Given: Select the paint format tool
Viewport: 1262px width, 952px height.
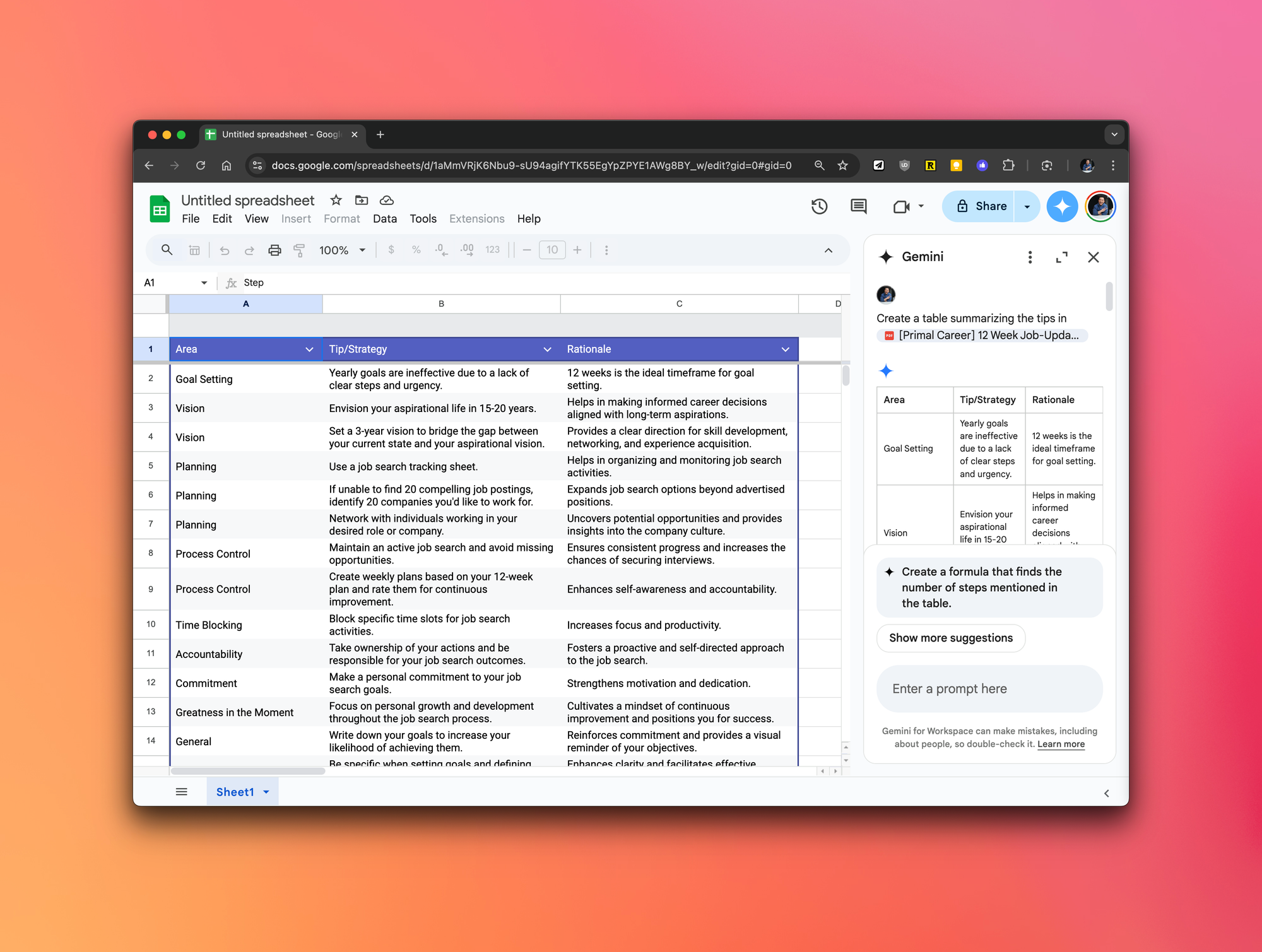Looking at the screenshot, I should pos(299,250).
